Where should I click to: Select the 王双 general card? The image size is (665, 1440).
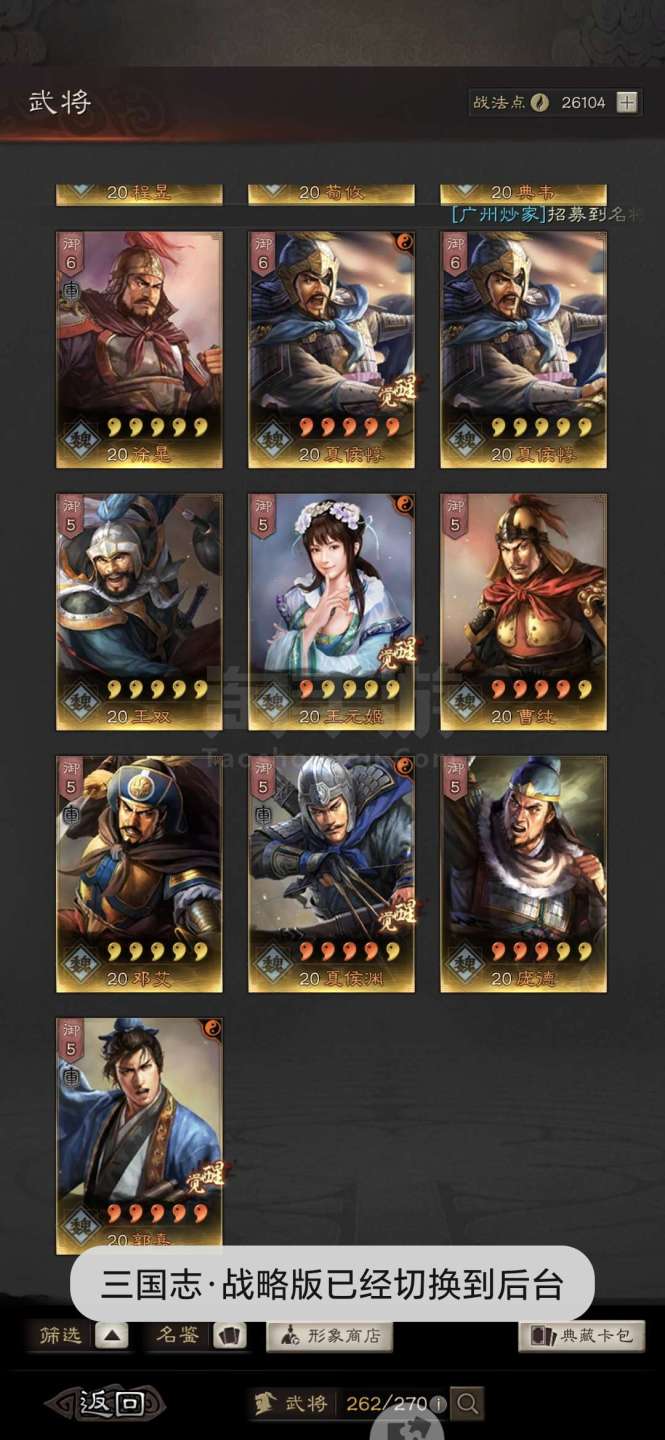coord(139,611)
